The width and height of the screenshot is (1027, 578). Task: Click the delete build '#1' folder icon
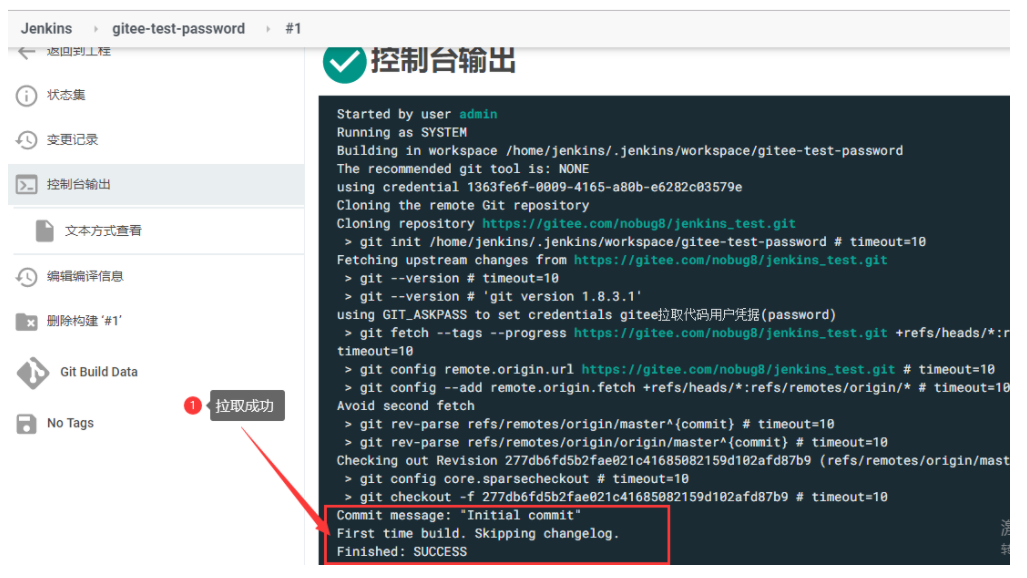(x=26, y=322)
